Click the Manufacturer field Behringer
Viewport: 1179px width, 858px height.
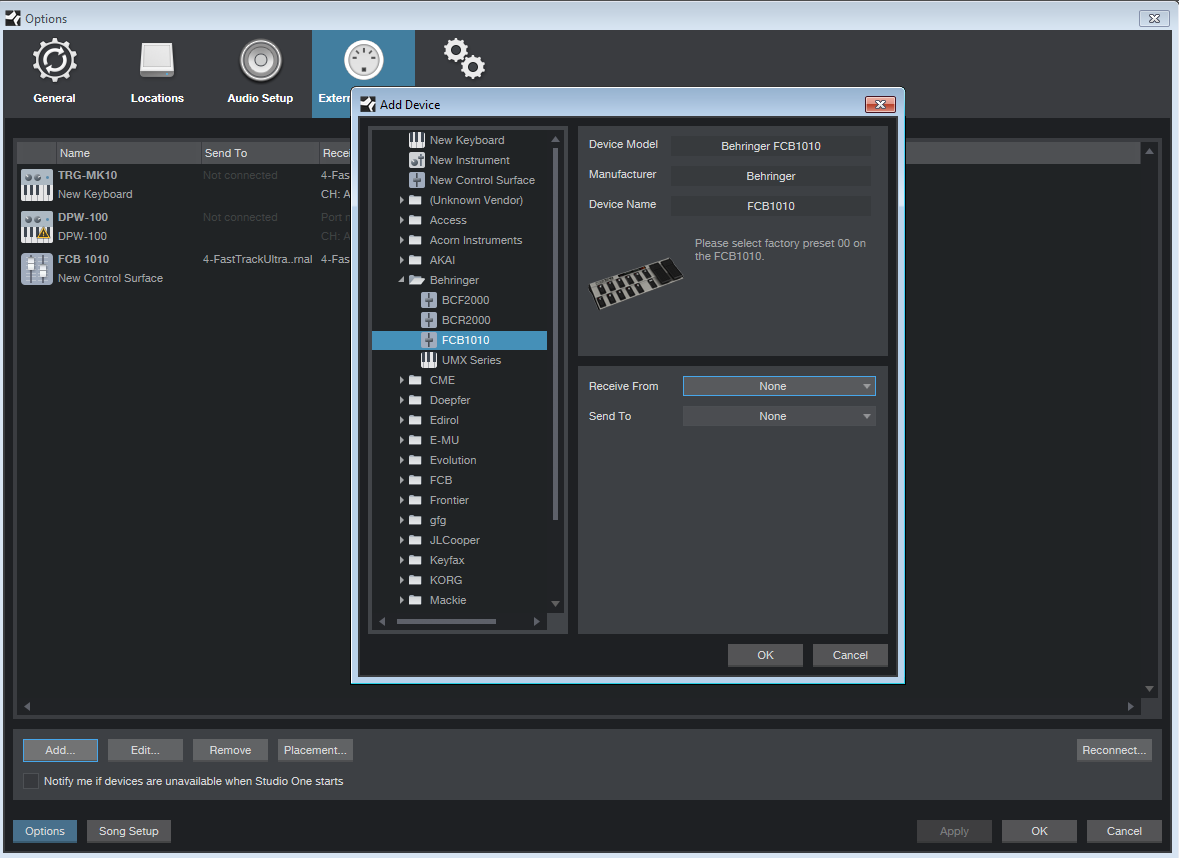(771, 176)
